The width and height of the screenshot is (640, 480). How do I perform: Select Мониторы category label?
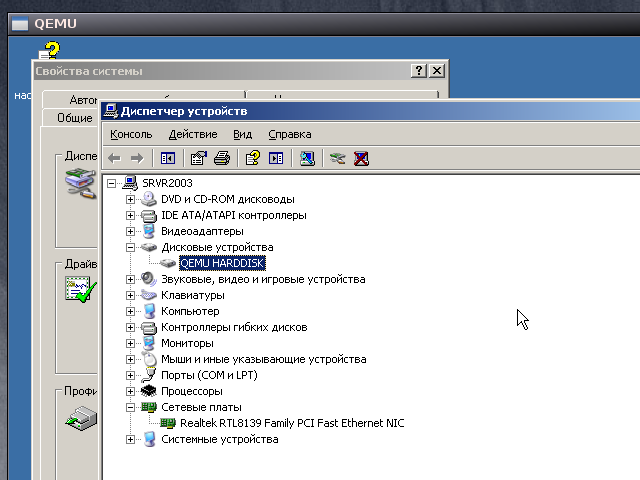[x=187, y=343]
